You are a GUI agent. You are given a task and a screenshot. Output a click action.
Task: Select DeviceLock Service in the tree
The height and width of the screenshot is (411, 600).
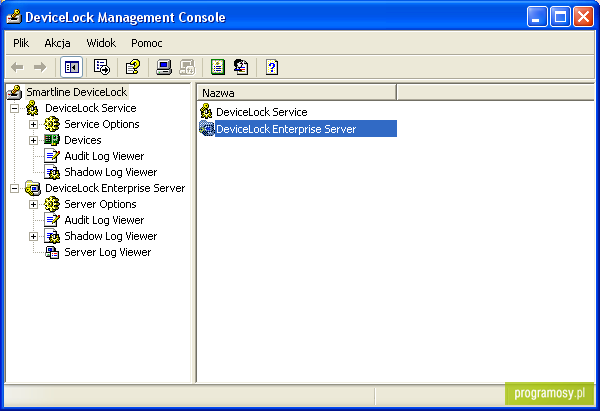[x=91, y=108]
